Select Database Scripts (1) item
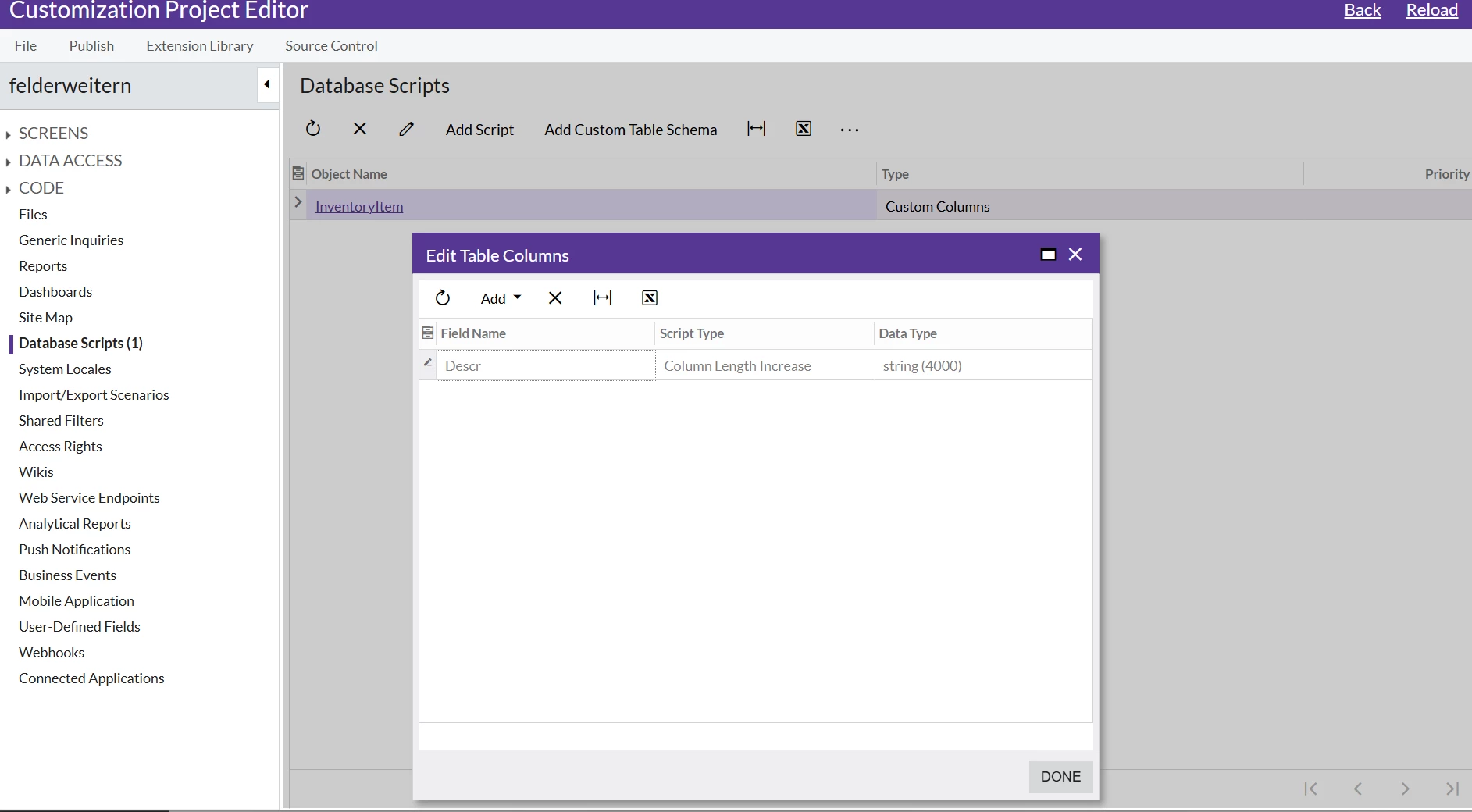The width and height of the screenshot is (1472, 812). pos(80,344)
